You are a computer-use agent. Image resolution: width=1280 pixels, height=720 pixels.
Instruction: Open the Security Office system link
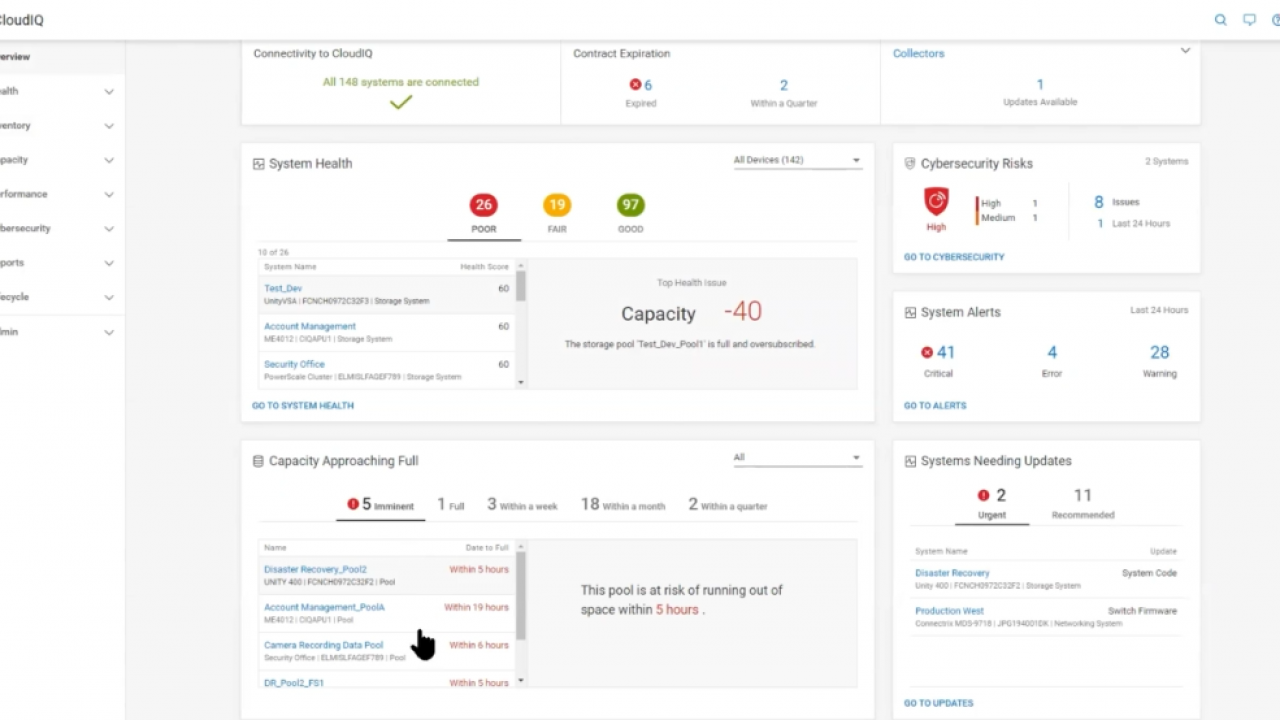click(294, 364)
